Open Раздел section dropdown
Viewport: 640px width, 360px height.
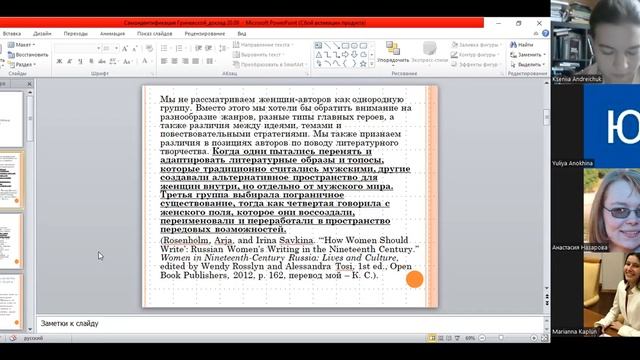coord(22,64)
